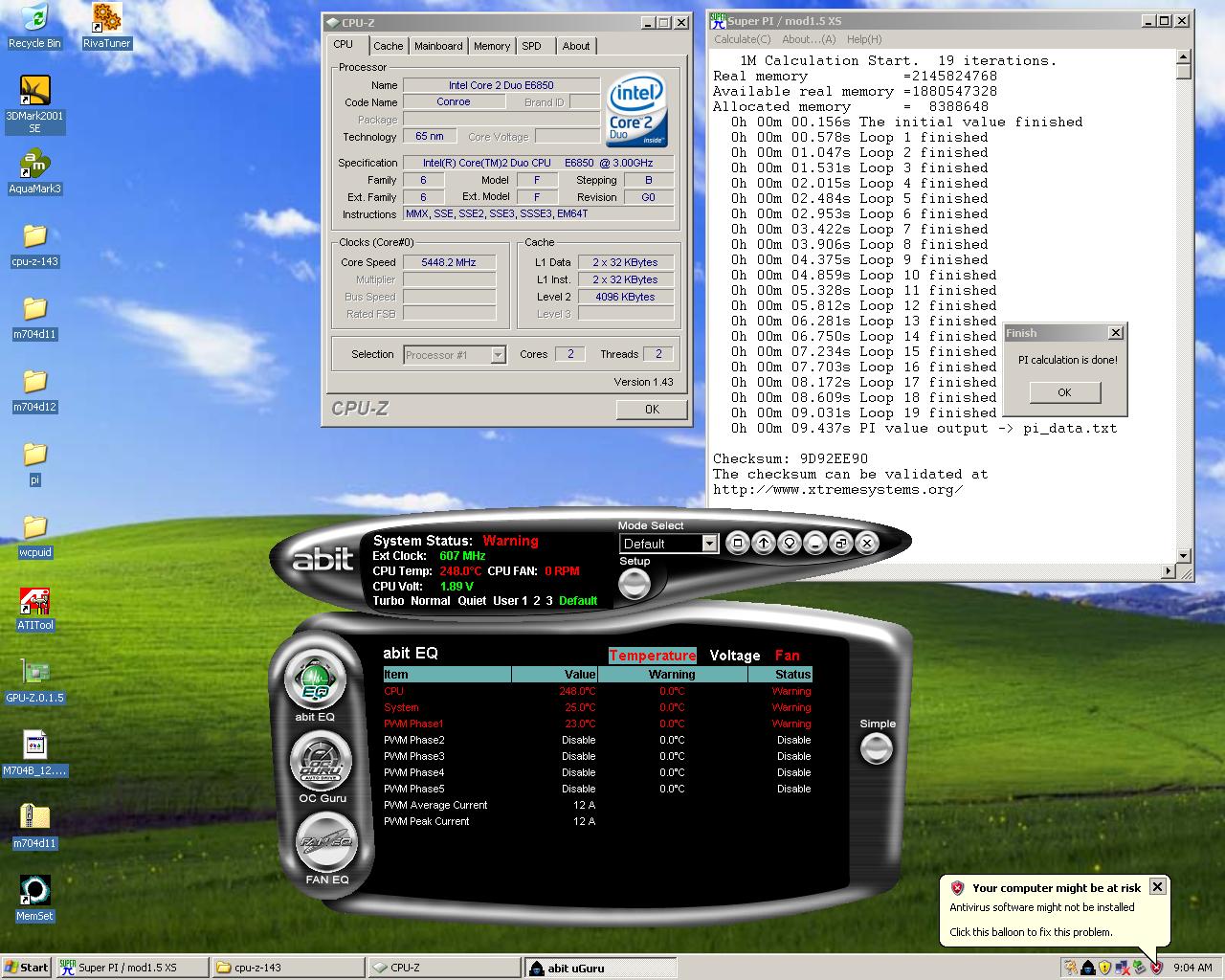
Task: Select the Voltage tab in abit EQ
Action: click(x=735, y=656)
